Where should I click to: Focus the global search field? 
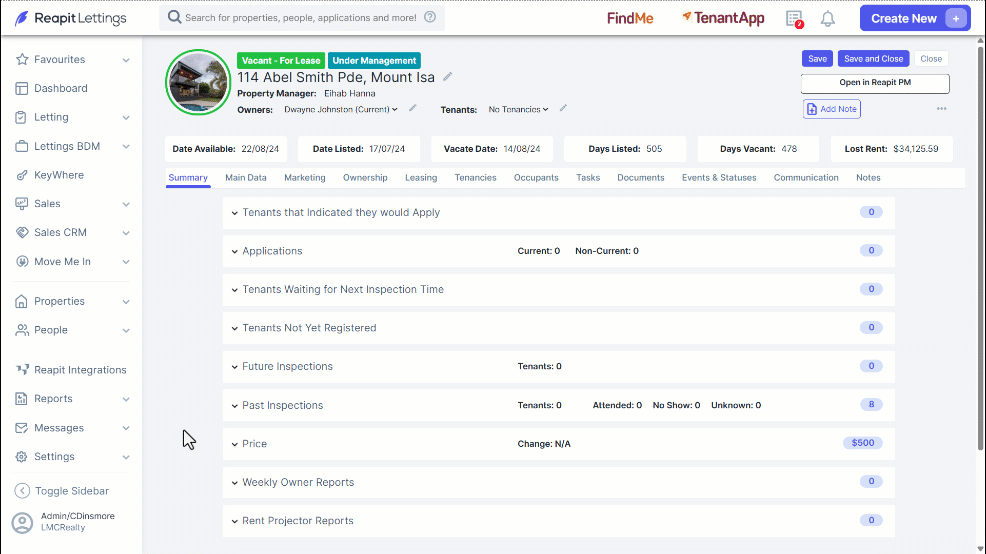pos(302,18)
